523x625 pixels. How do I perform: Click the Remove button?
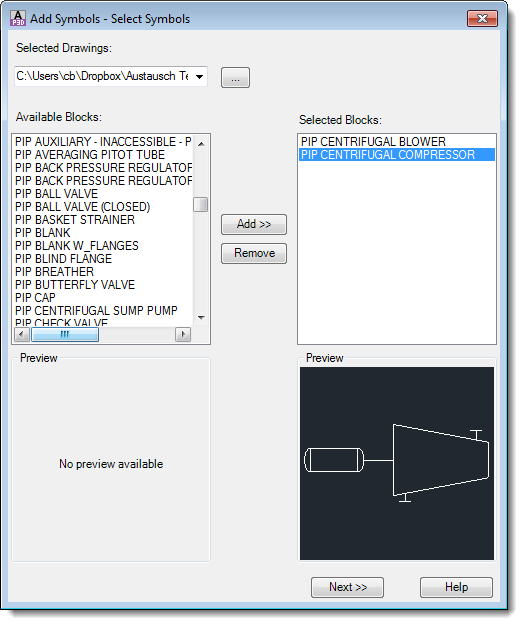(254, 254)
